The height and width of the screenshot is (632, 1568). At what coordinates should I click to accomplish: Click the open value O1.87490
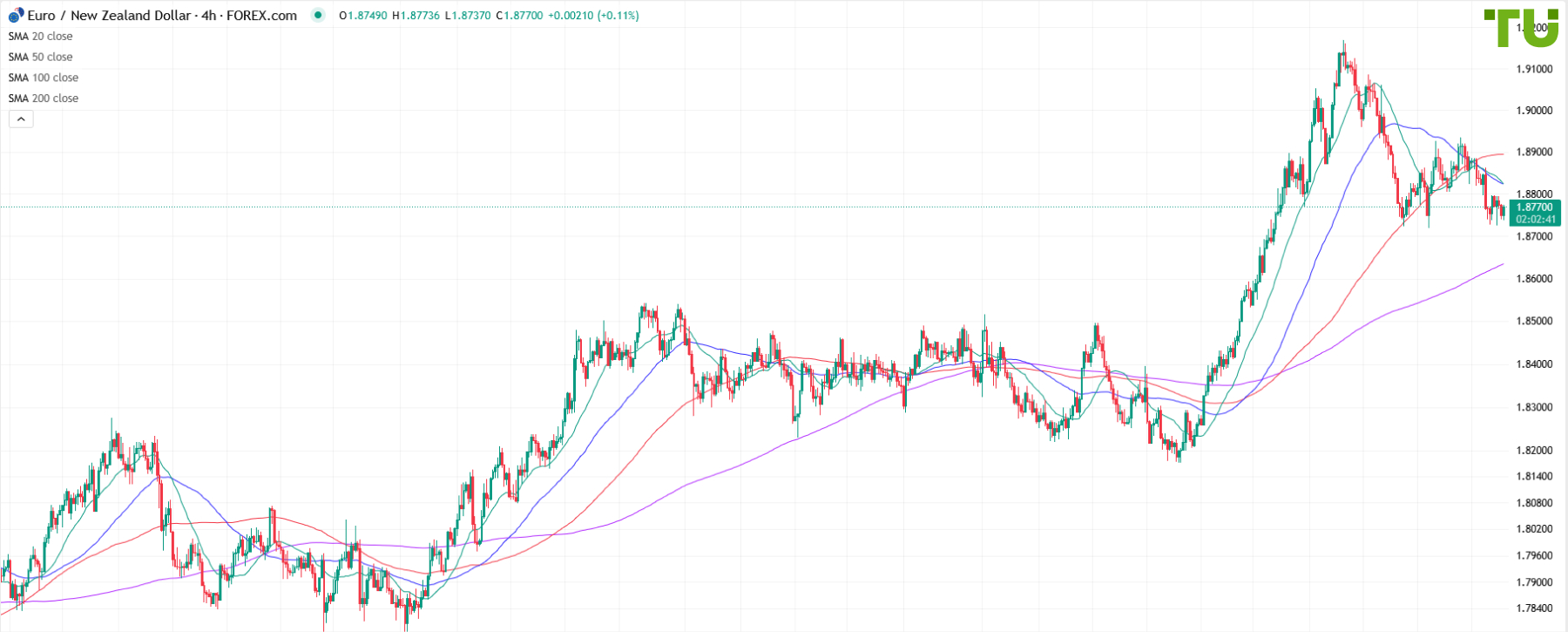click(363, 16)
